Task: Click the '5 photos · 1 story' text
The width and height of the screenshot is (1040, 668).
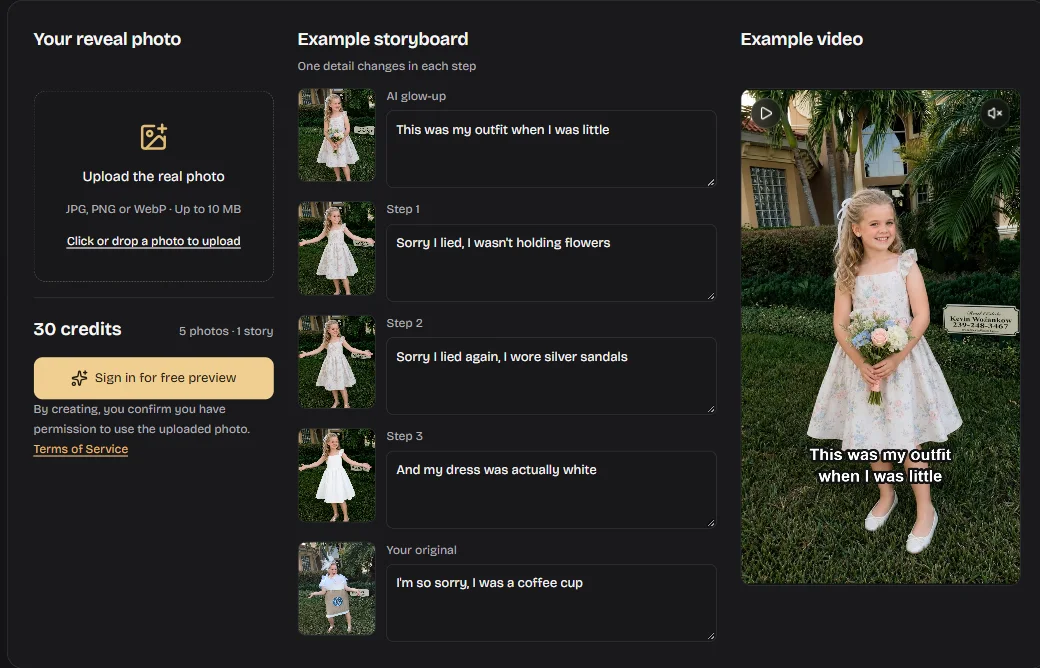Action: [226, 331]
